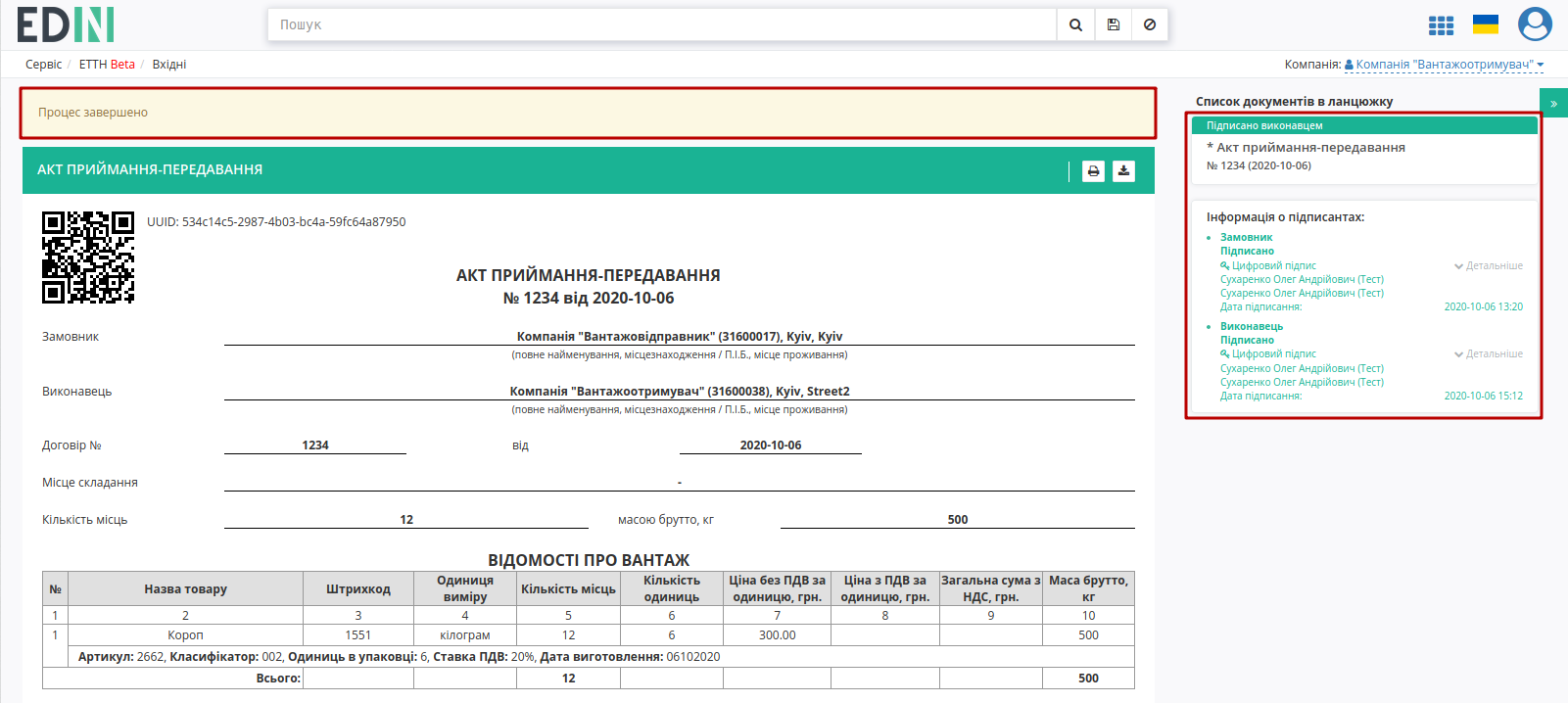
Task: Click Список документів в ланцюжку title
Action: click(1294, 102)
